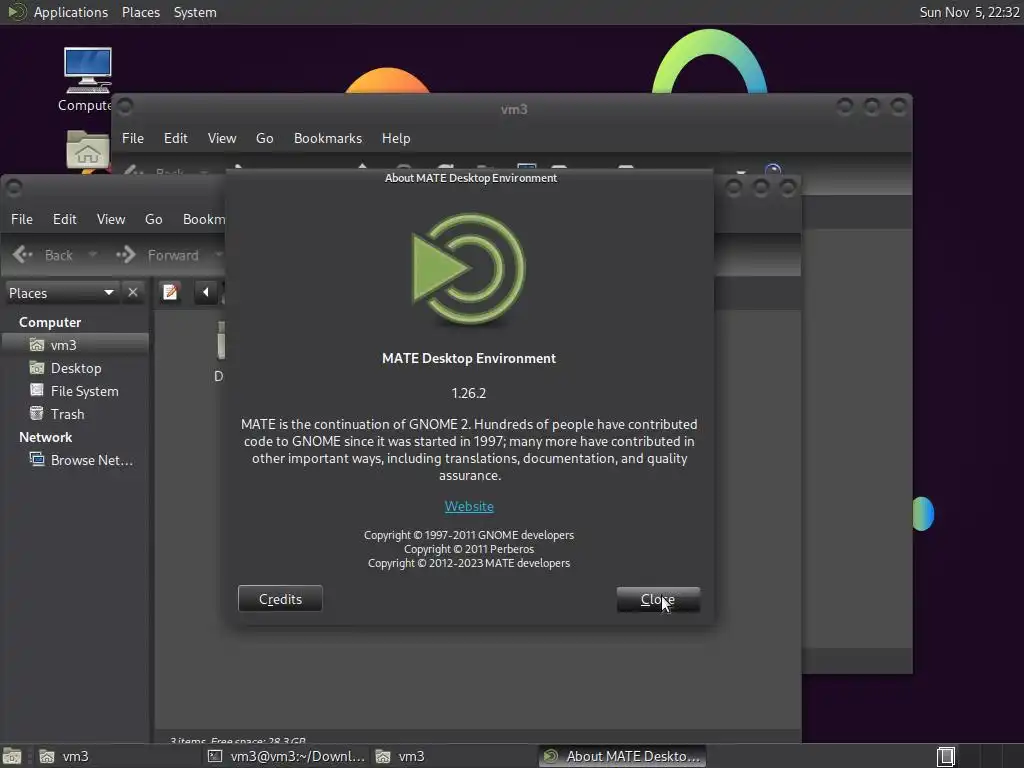The image size is (1024, 768).
Task: Select the Computer desktop icon
Action: point(87,79)
